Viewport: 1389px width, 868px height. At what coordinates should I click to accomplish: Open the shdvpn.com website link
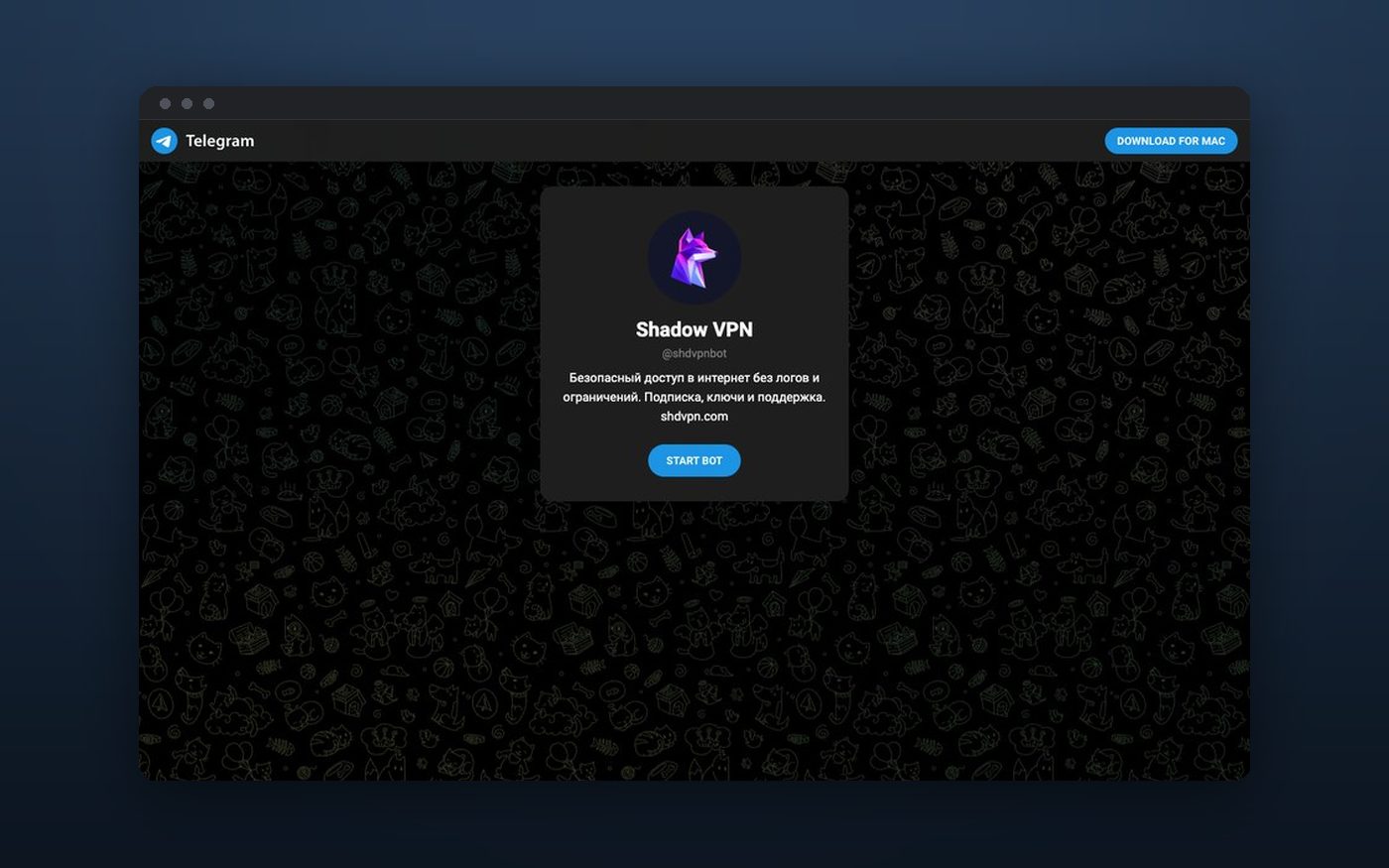[x=694, y=417]
